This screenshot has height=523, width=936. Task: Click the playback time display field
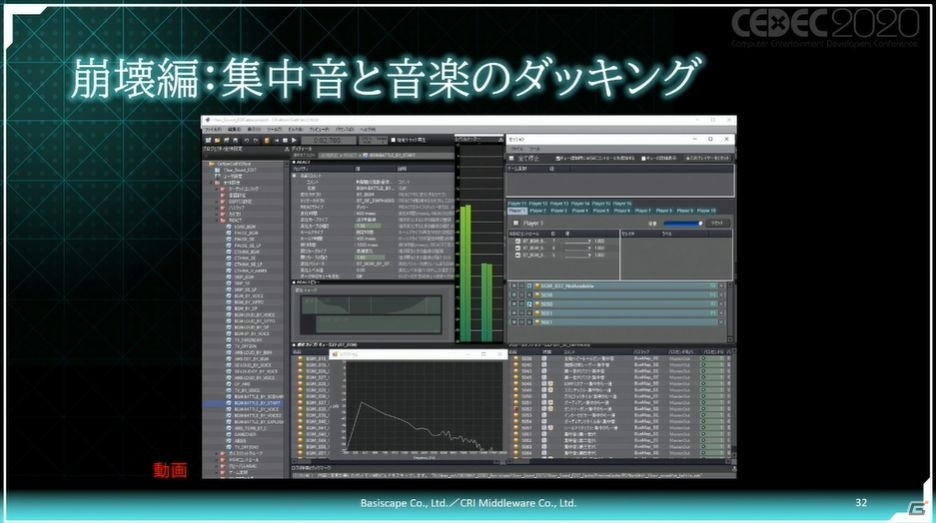[x=327, y=140]
